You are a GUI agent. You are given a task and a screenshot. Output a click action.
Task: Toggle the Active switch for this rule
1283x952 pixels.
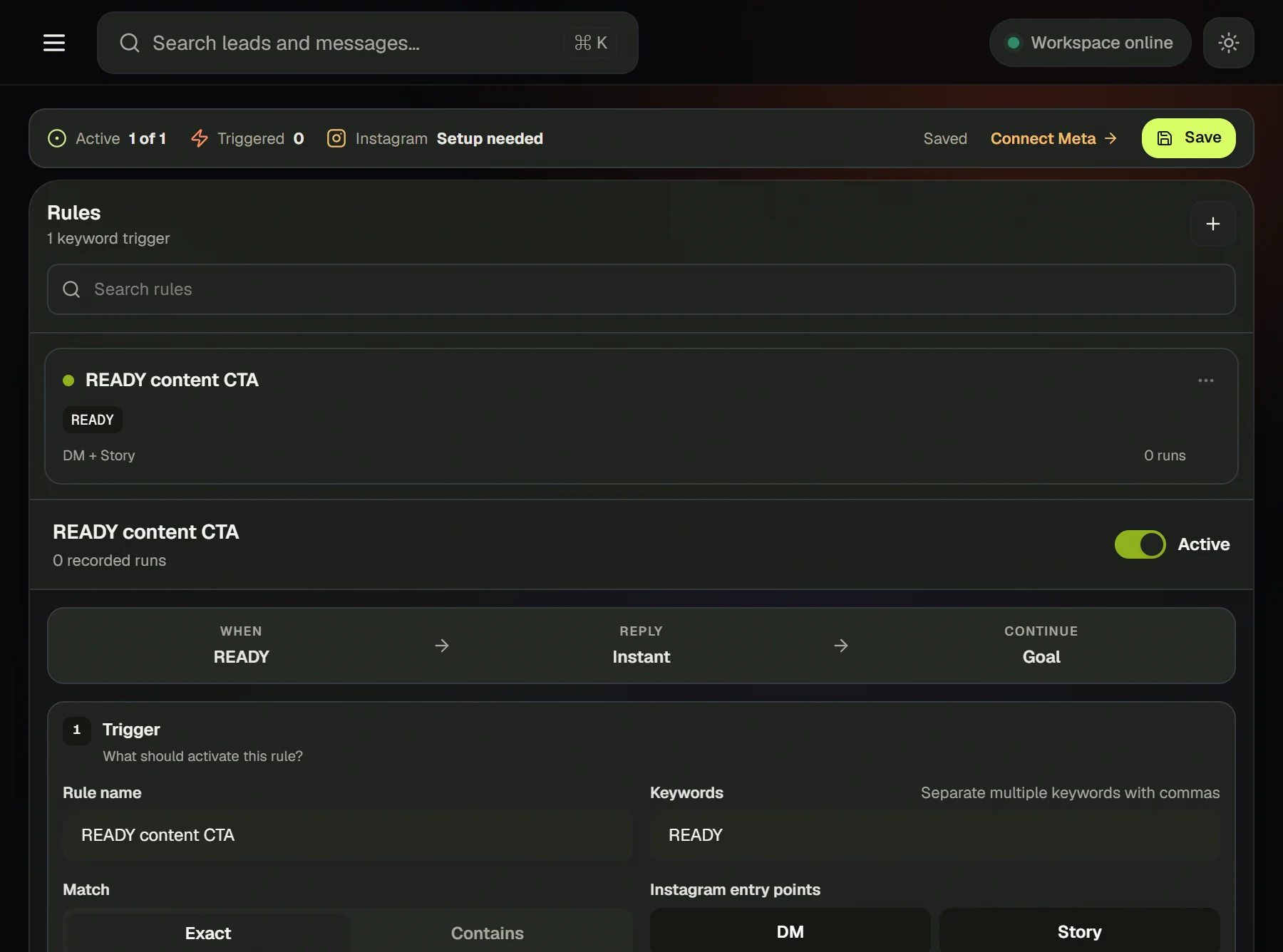pyautogui.click(x=1140, y=544)
